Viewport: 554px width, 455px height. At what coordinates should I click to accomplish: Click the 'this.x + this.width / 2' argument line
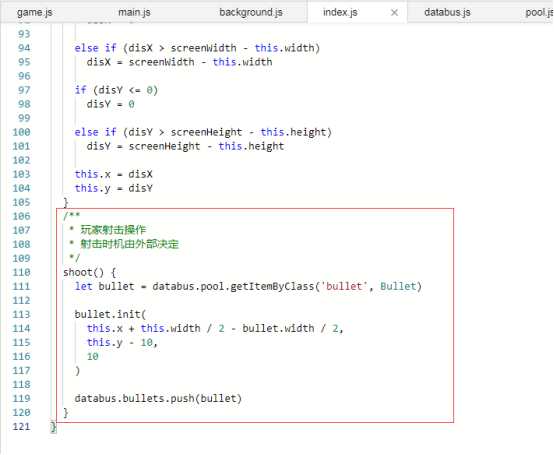215,328
